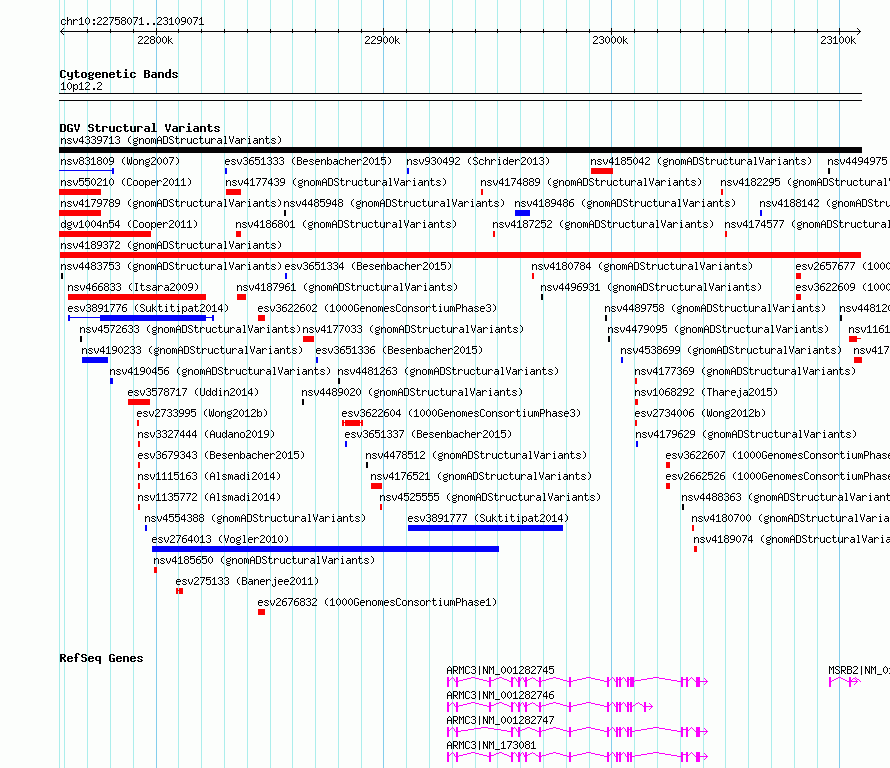
Task: Open nsv1068292 (Thareja2015) label
Action: [x=706, y=392]
